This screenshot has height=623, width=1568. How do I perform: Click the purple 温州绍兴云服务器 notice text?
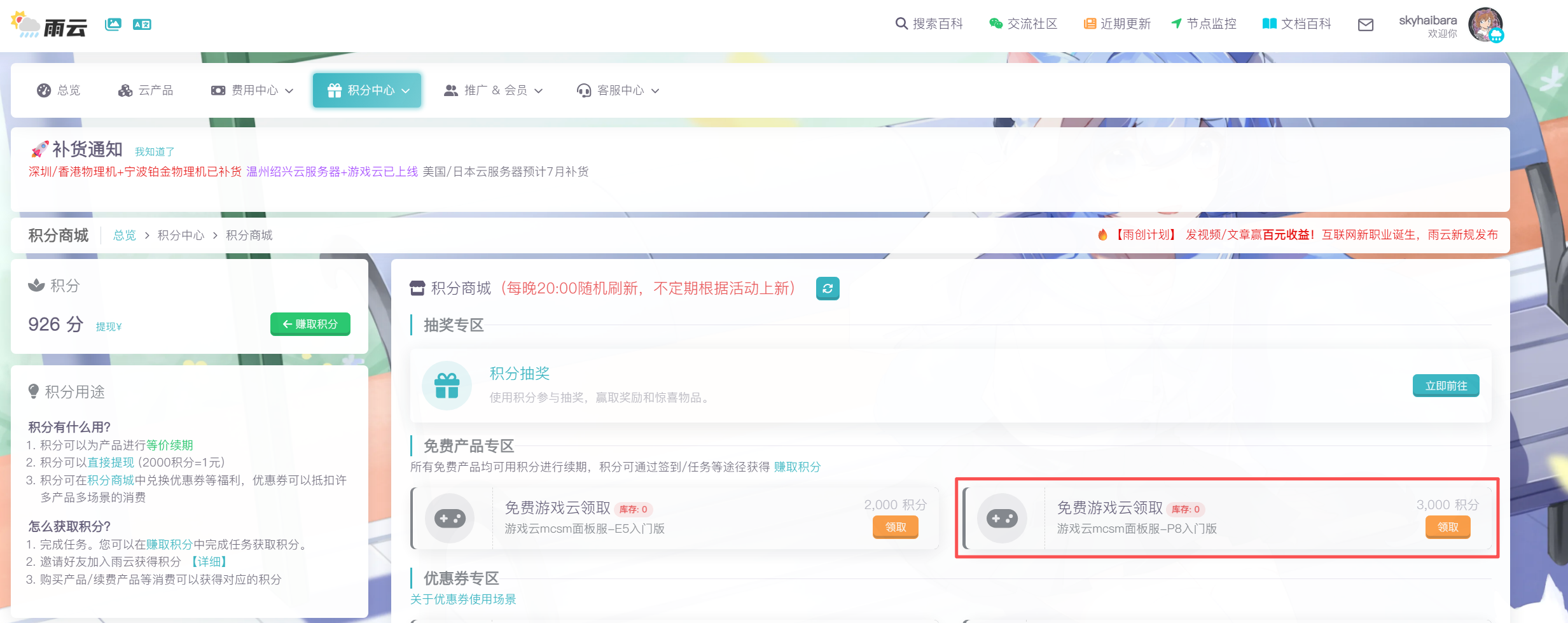[332, 172]
